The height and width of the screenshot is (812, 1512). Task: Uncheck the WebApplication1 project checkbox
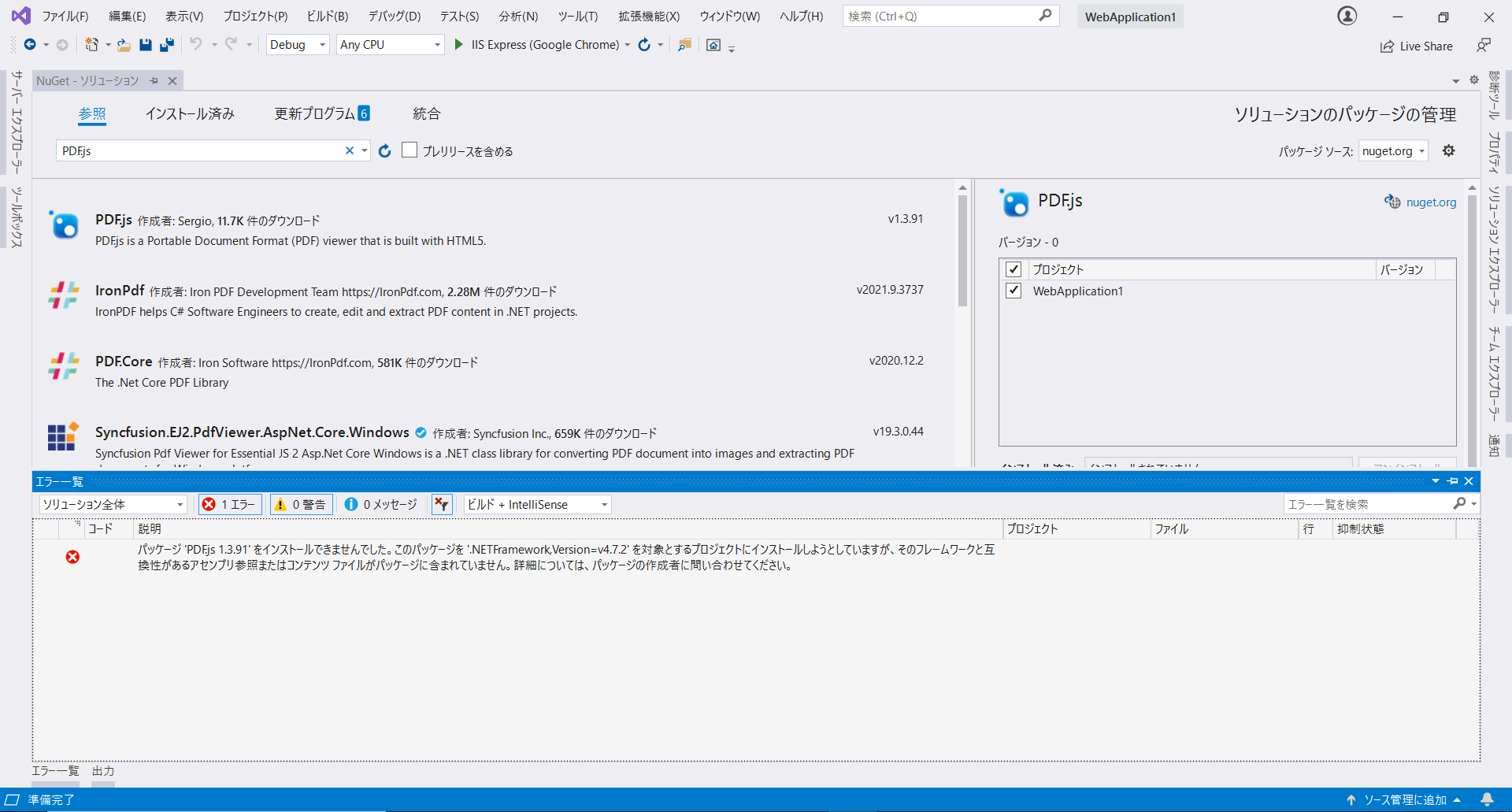pyautogui.click(x=1014, y=291)
